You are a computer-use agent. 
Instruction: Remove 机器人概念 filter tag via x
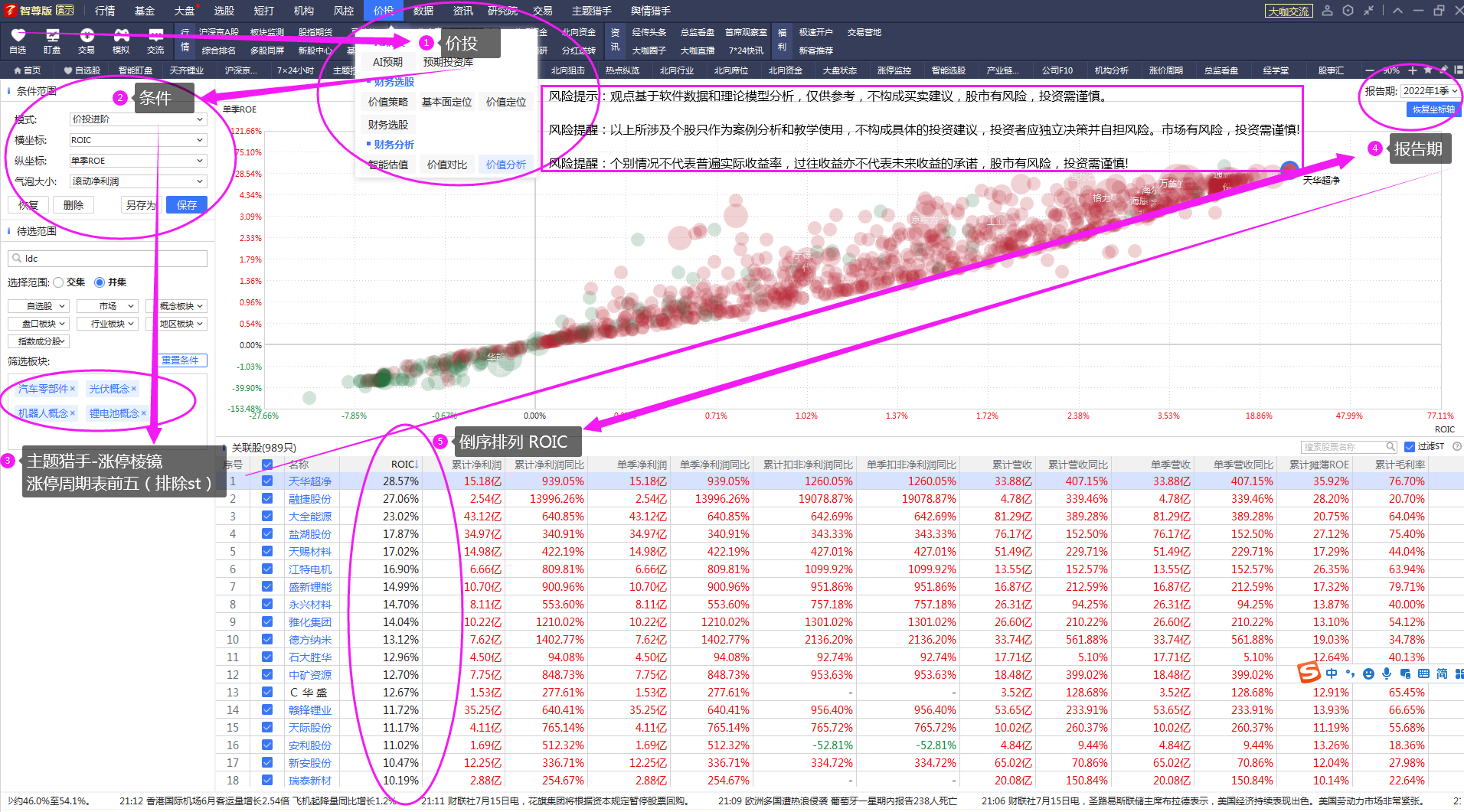coord(73,413)
